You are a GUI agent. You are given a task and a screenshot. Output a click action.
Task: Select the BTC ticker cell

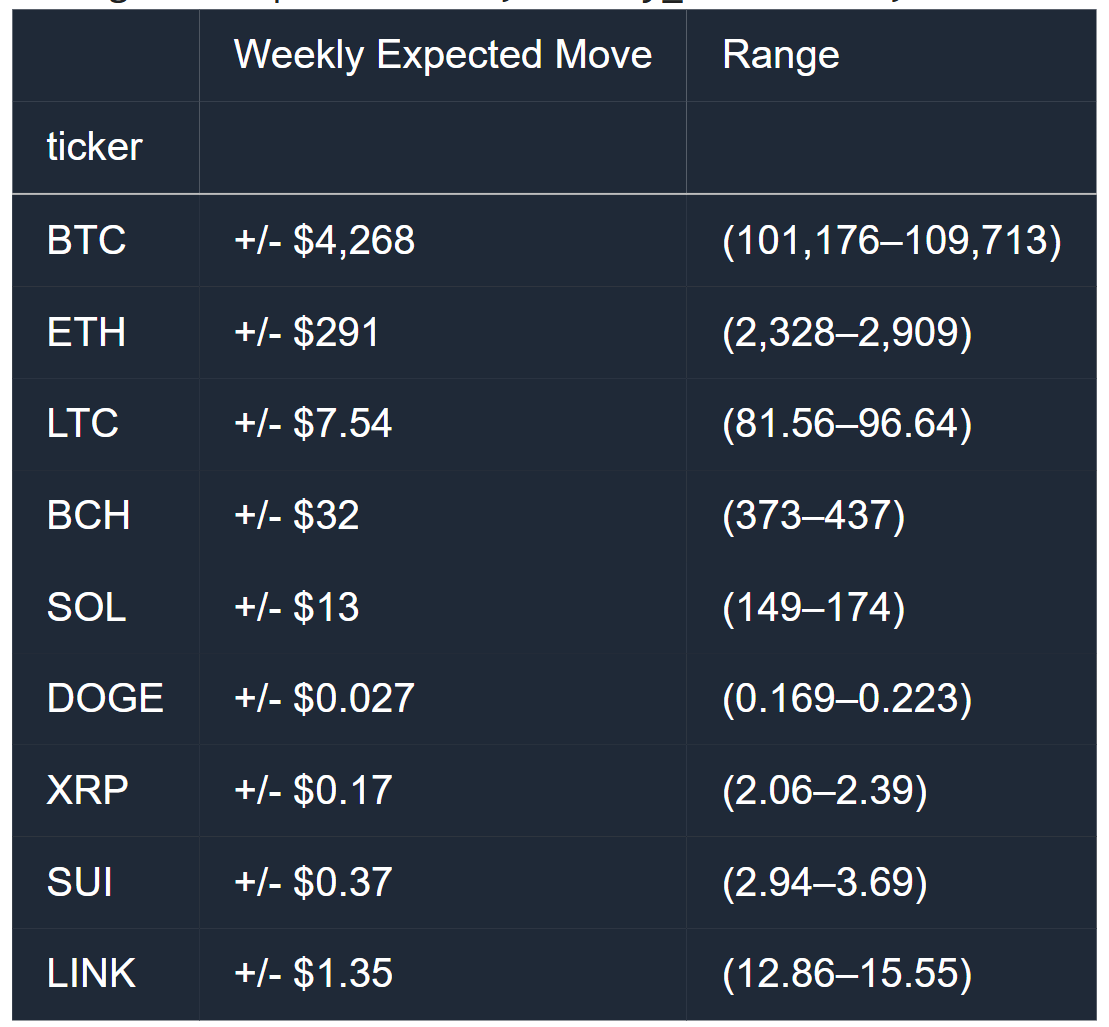pyautogui.click(x=86, y=241)
